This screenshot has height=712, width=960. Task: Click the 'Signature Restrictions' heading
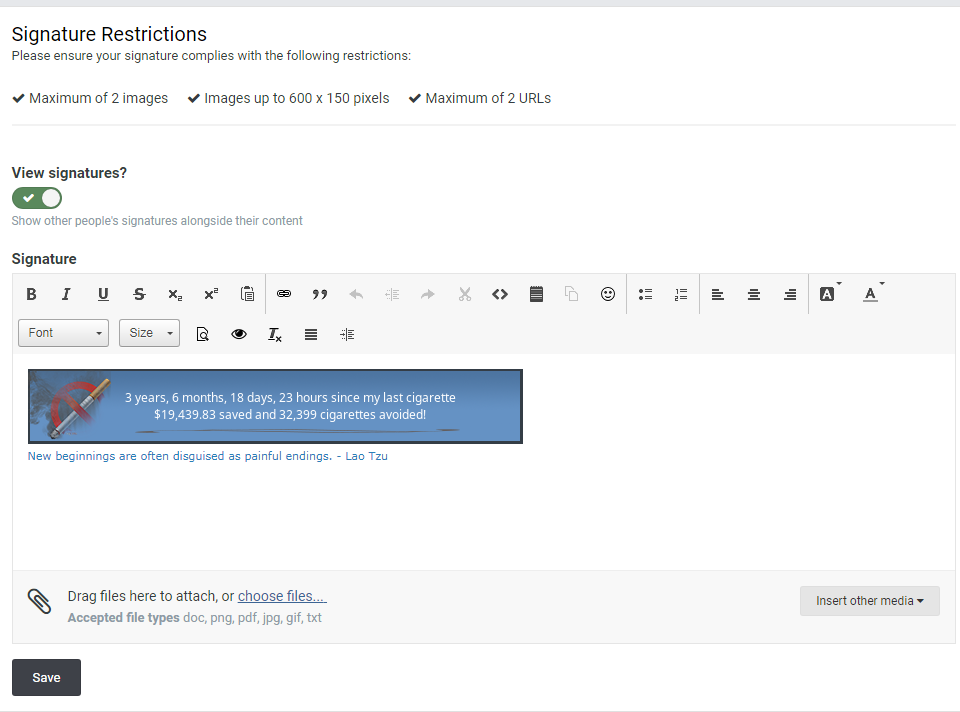(110, 34)
